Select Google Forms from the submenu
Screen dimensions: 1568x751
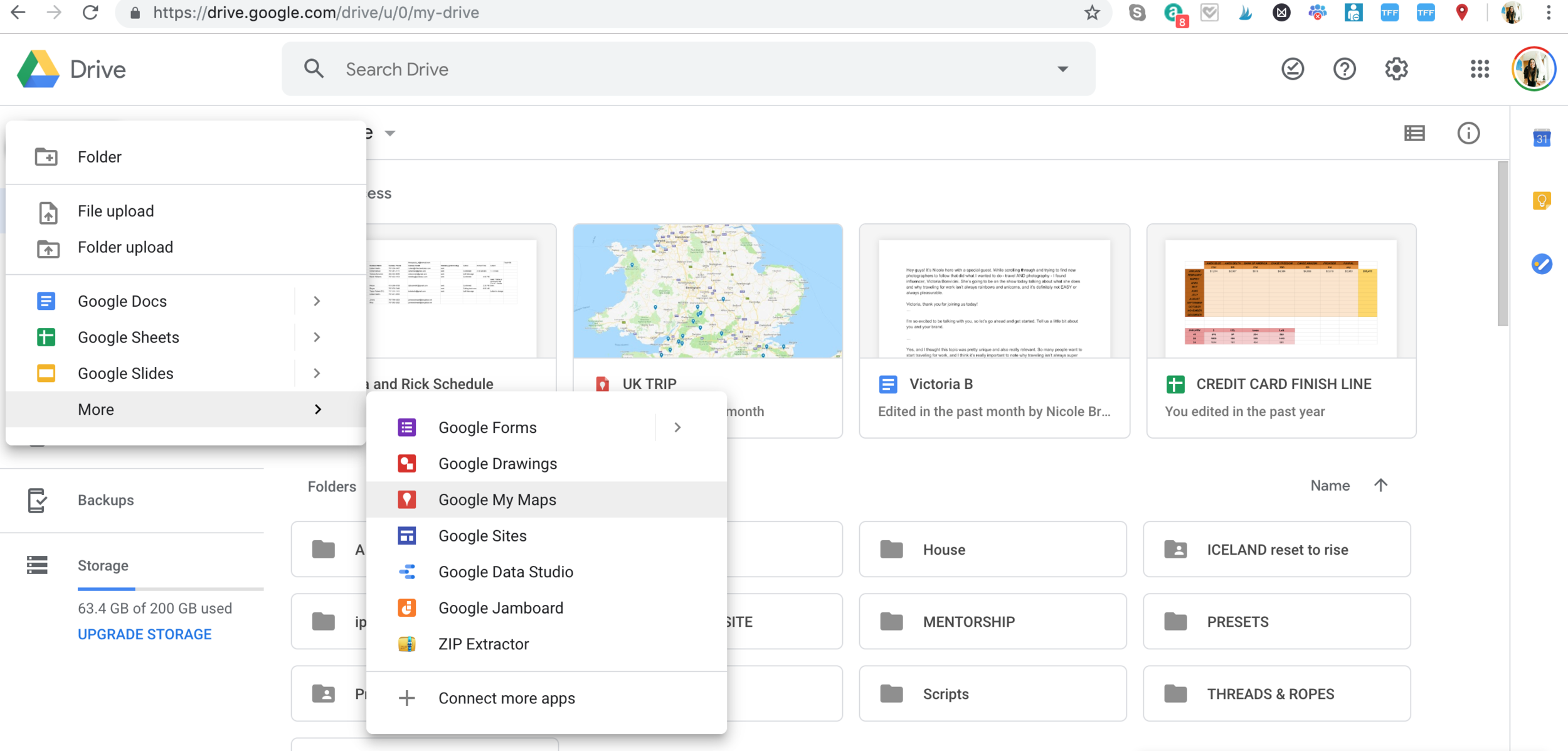(x=546, y=427)
